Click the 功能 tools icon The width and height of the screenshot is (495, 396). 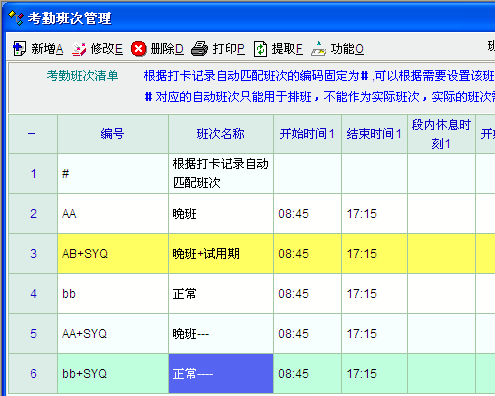(319, 49)
